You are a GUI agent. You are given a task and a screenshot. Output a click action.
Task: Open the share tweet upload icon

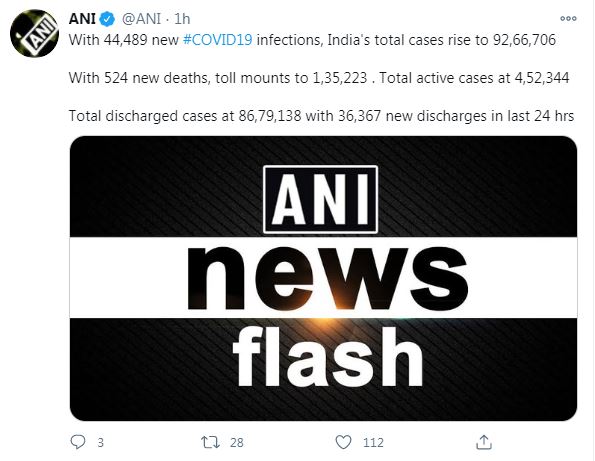click(x=484, y=442)
